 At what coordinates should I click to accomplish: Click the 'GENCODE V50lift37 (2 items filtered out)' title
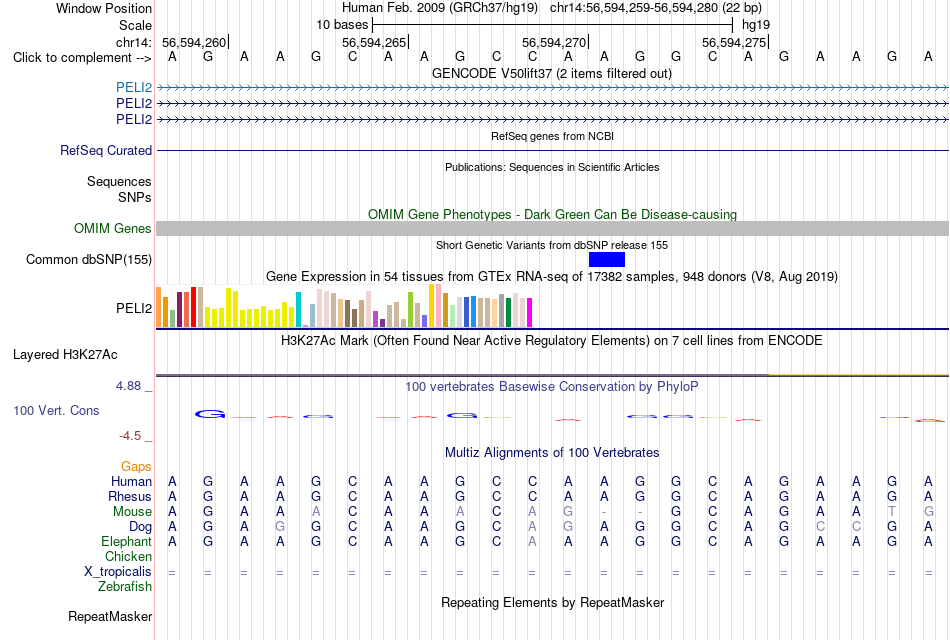point(551,73)
